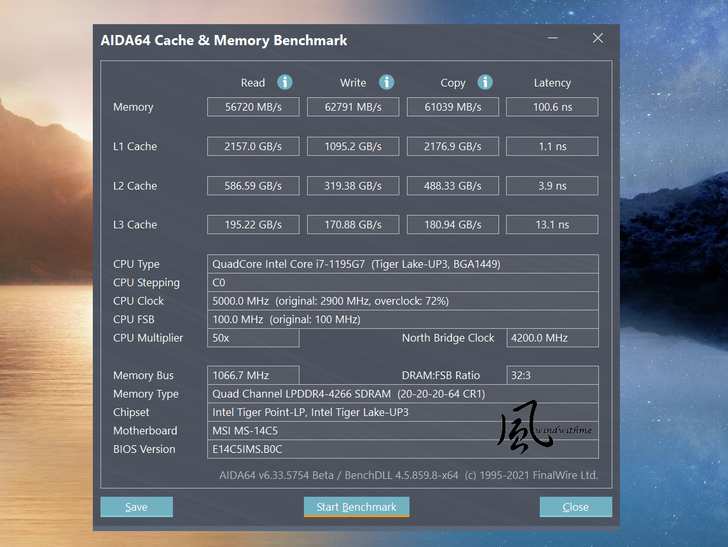Click the info icon next to Write
Viewport: 728px width, 547px height.
click(x=386, y=82)
